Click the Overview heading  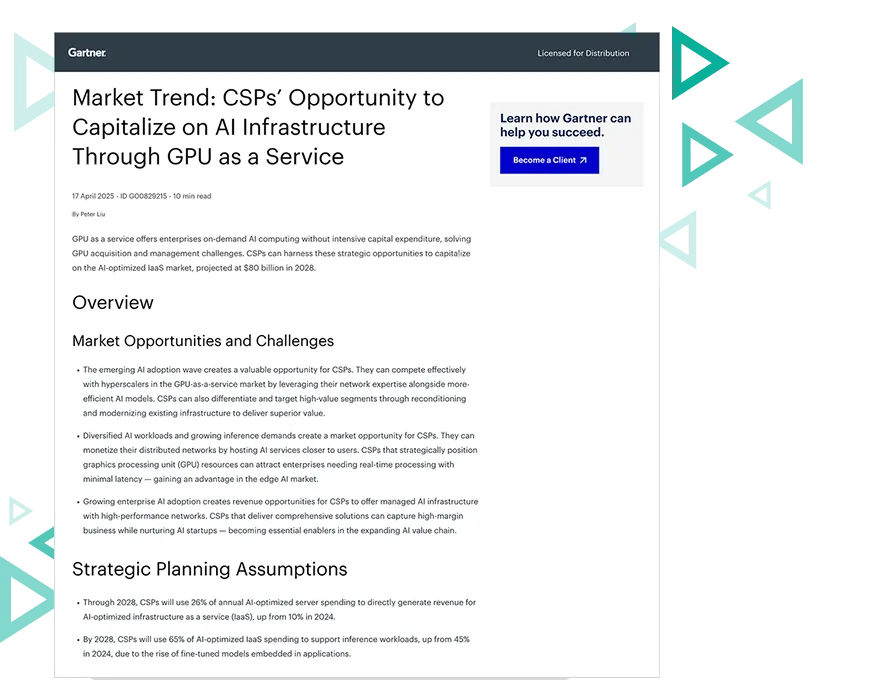112,302
